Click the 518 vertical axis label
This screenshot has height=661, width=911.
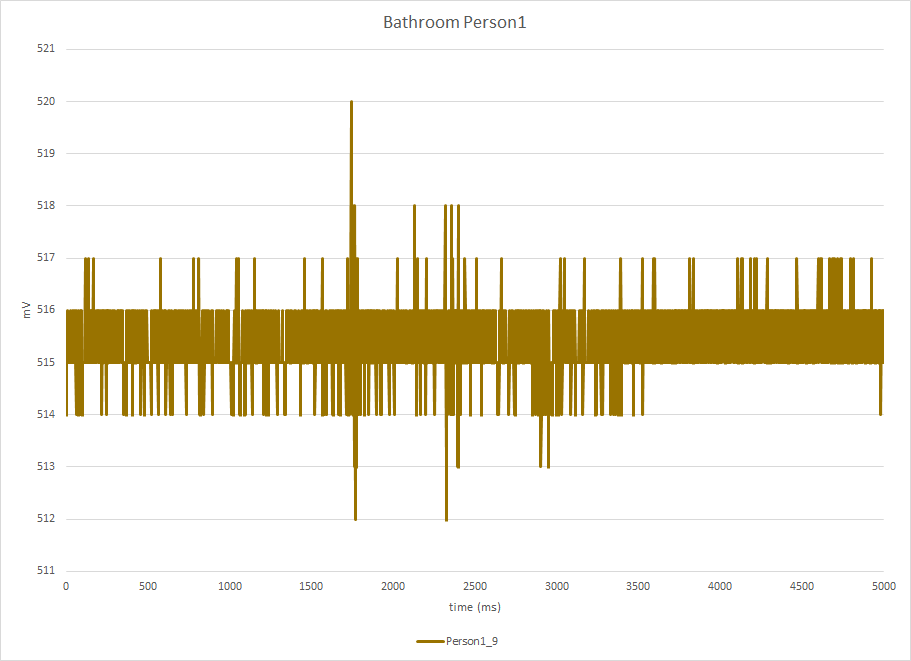click(x=46, y=205)
